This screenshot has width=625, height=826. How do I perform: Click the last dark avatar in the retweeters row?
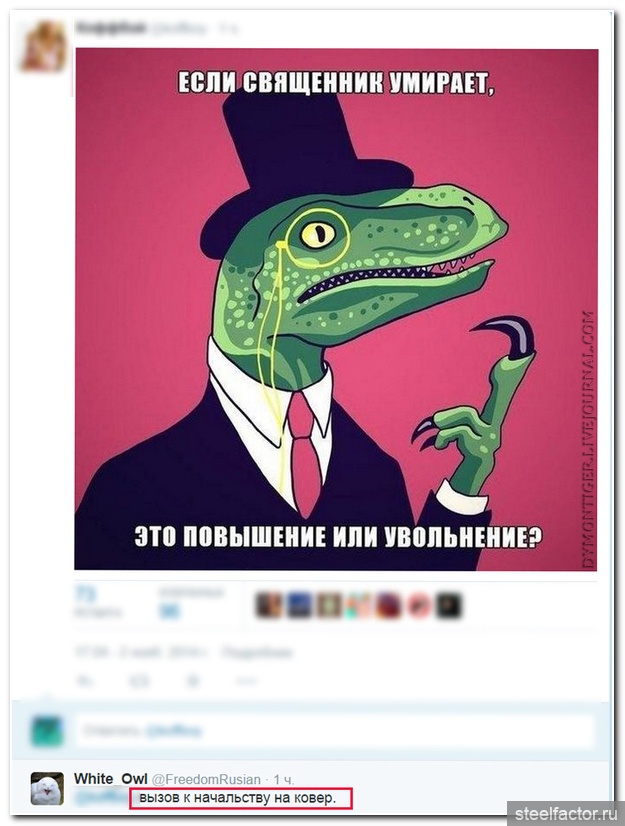coord(448,605)
